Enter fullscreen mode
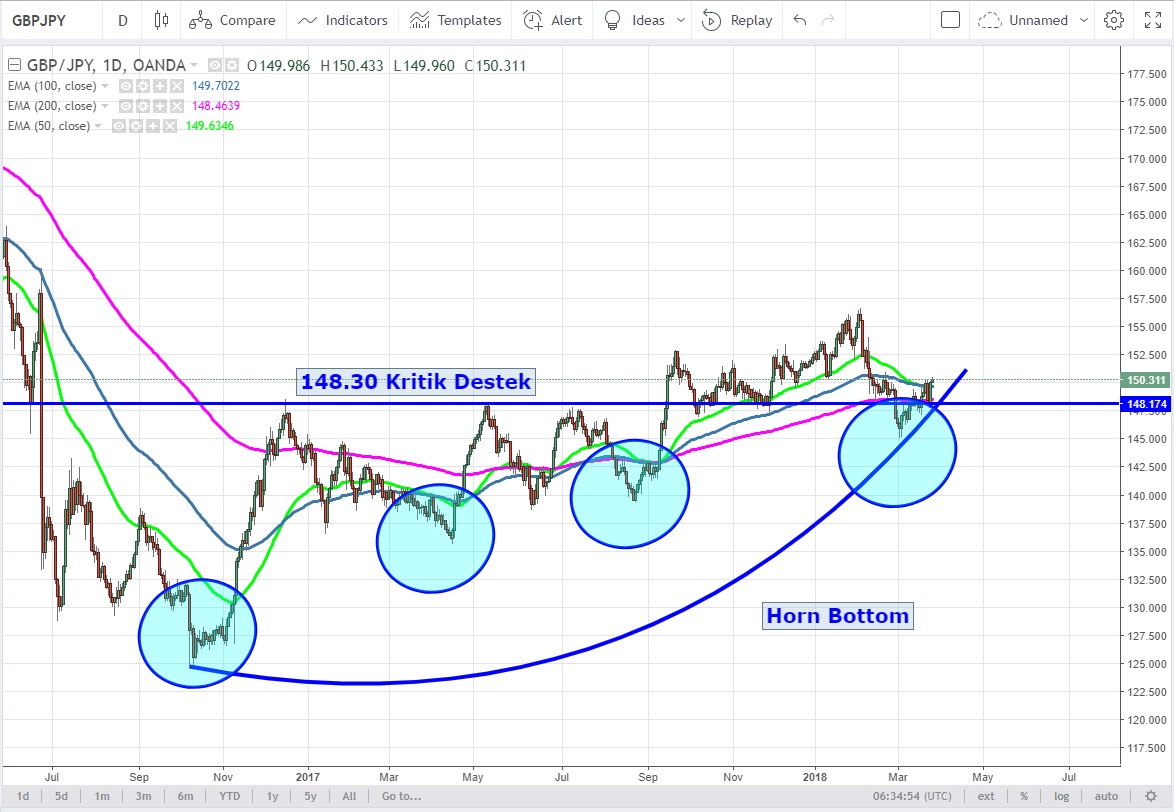This screenshot has height=812, width=1174. (x=1152, y=20)
